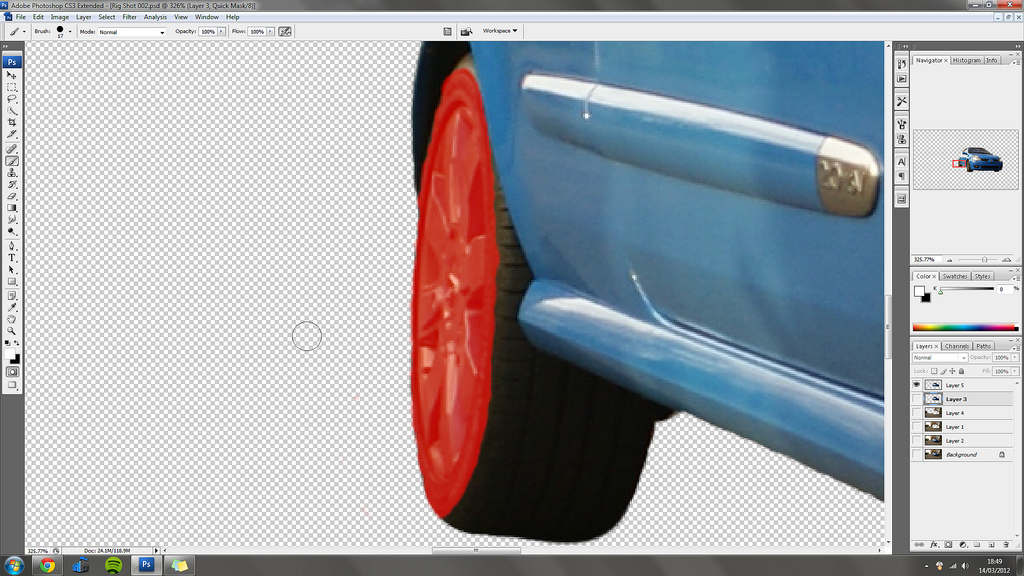Image resolution: width=1024 pixels, height=576 pixels.
Task: Click the Quick Mask mode button
Action: 12,371
